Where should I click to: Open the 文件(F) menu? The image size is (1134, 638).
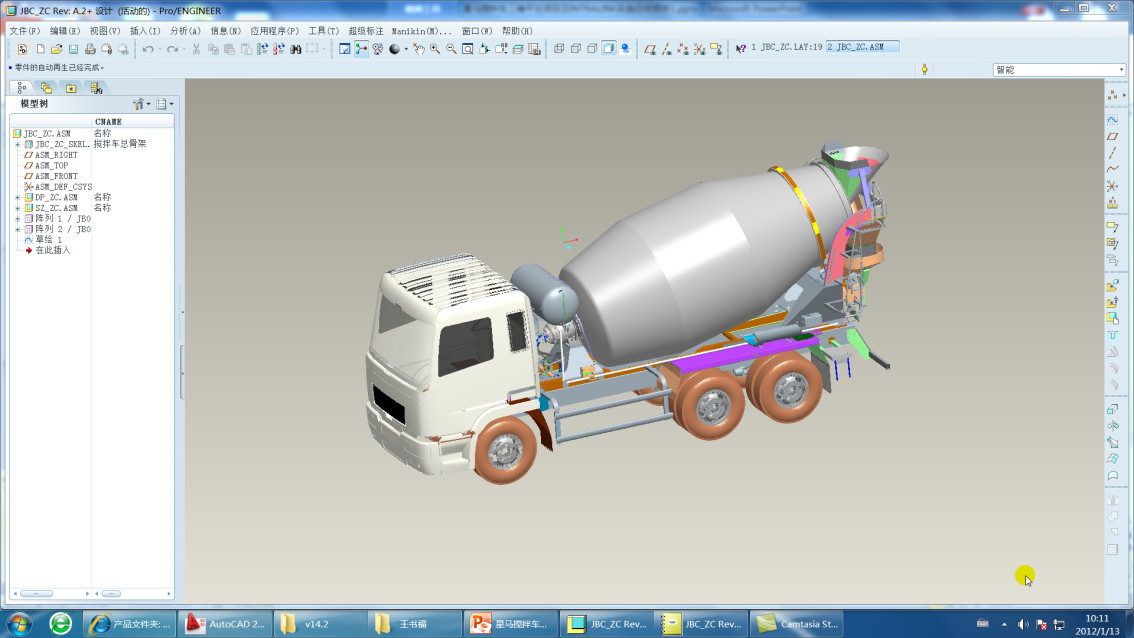25,31
